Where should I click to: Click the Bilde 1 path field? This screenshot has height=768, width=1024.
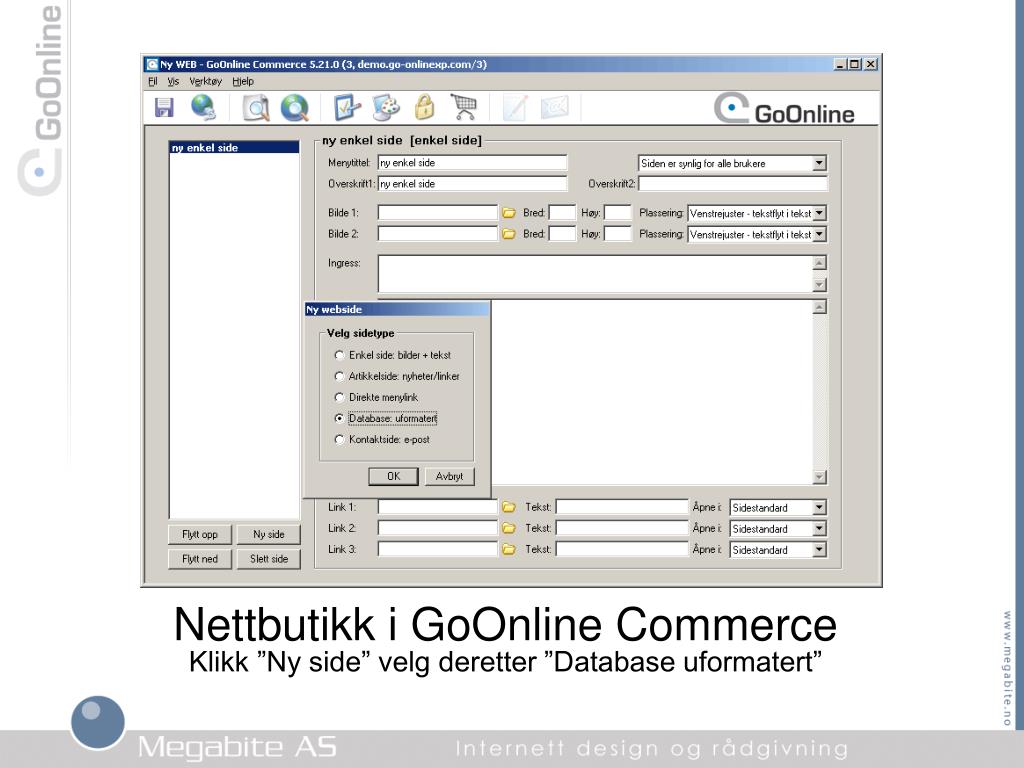(x=438, y=213)
